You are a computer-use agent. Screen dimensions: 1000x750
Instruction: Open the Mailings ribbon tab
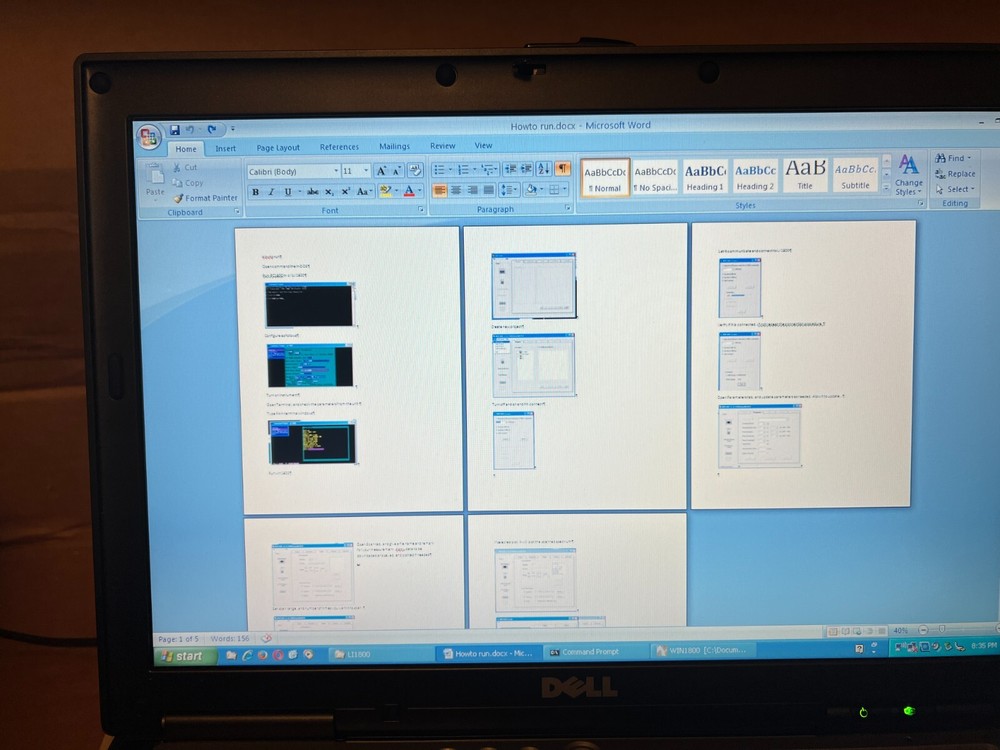pos(394,145)
